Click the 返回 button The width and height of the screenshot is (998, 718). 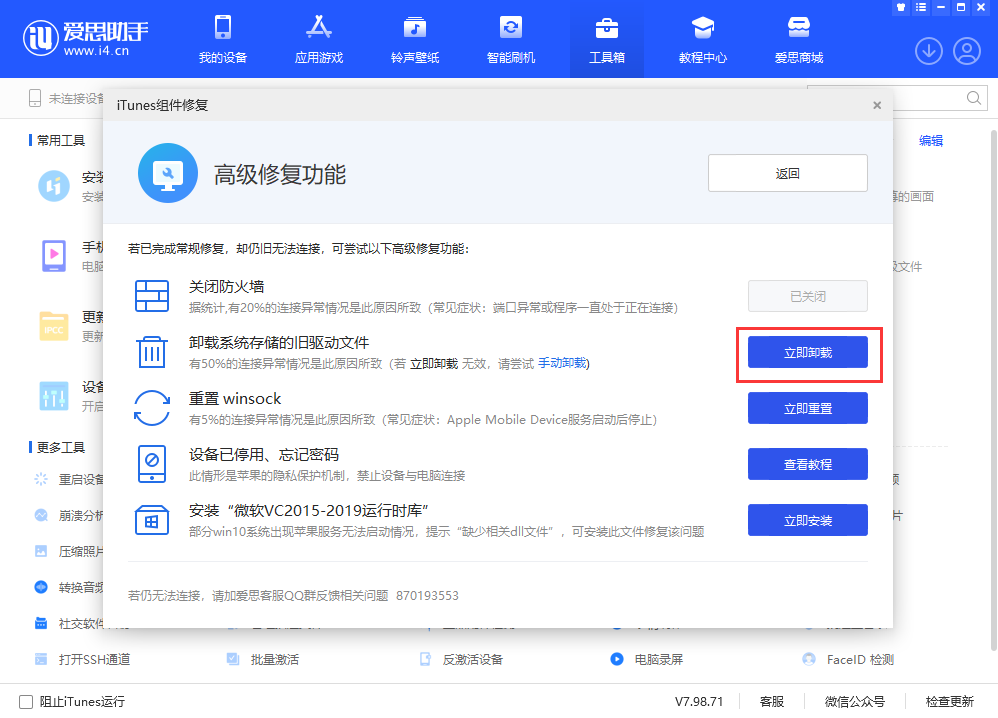787,173
